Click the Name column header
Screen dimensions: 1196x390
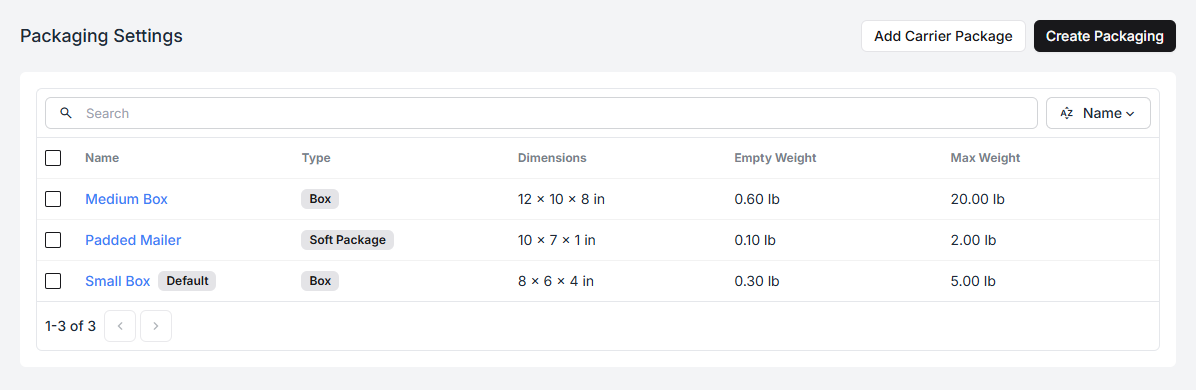tap(102, 158)
